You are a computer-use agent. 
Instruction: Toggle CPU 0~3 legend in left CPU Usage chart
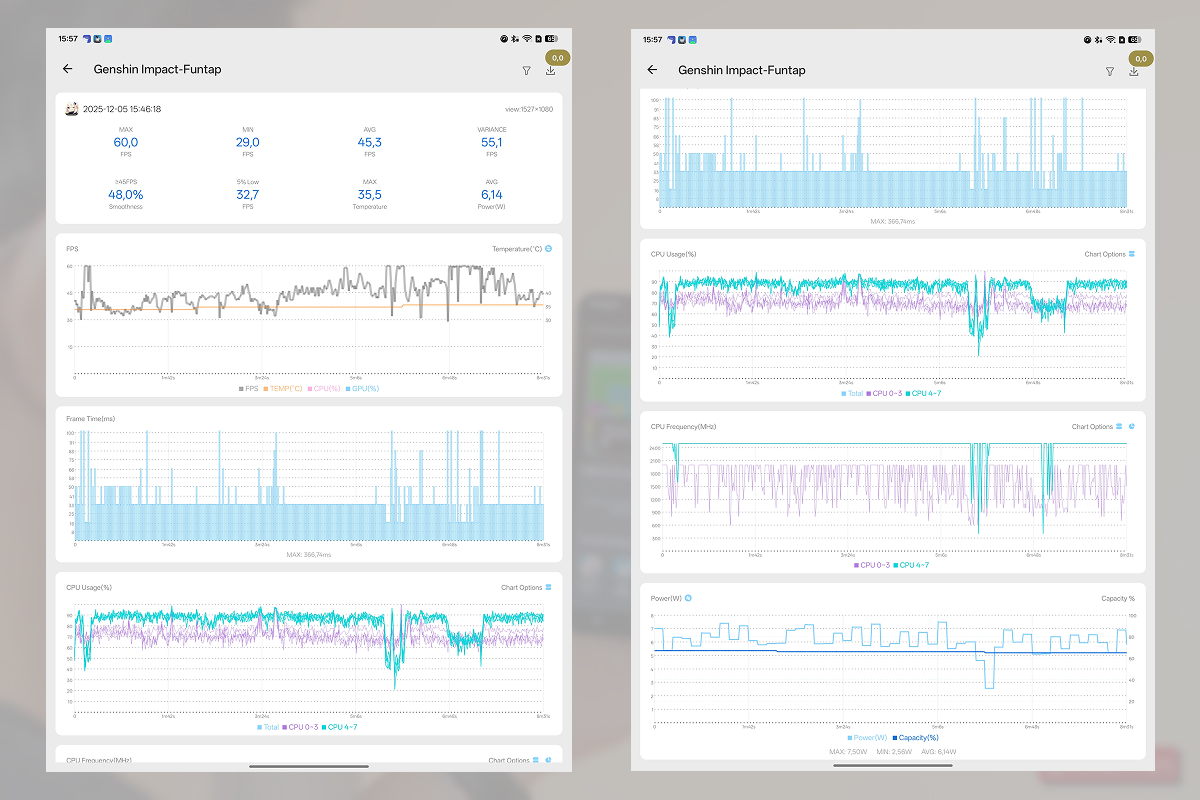301,727
